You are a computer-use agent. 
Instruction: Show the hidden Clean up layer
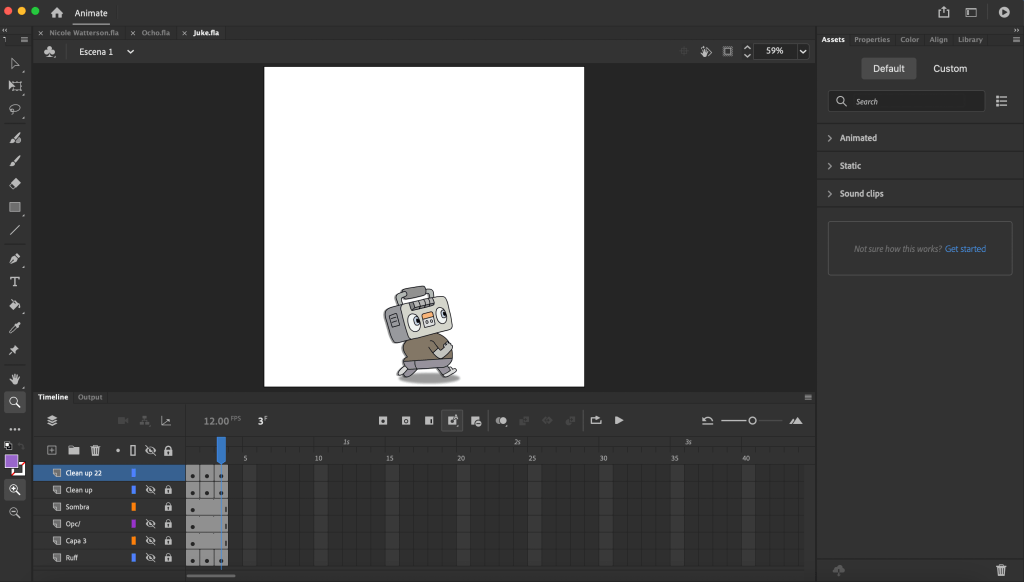click(150, 490)
